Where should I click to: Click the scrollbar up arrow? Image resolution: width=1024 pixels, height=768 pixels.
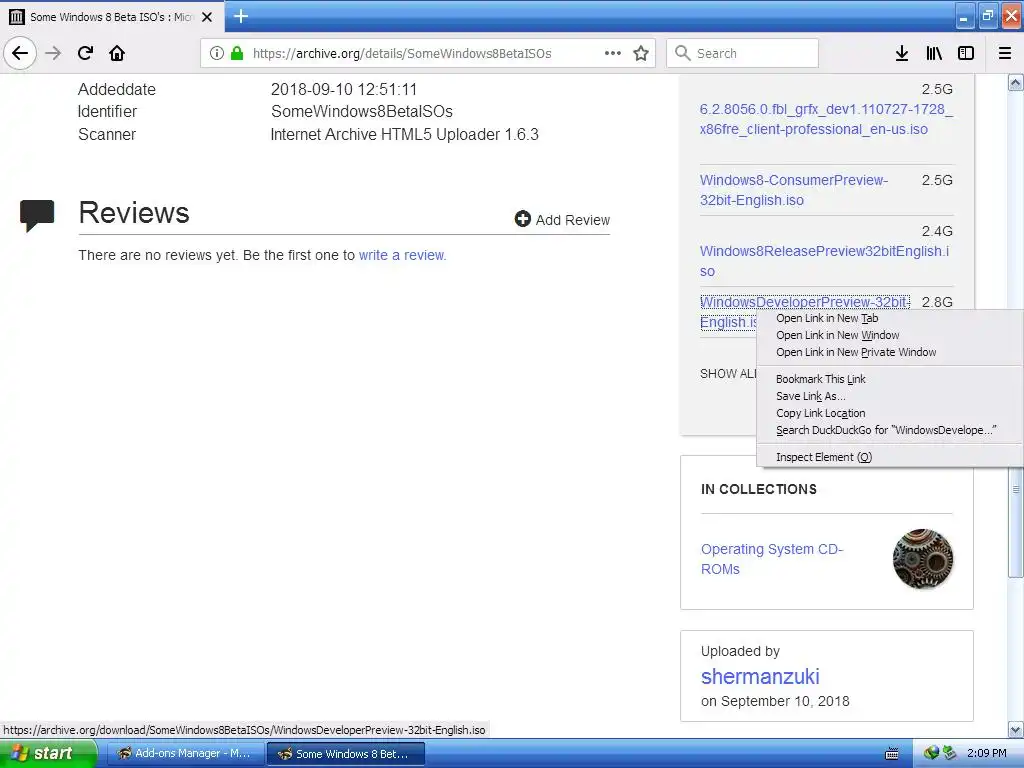(x=1016, y=82)
